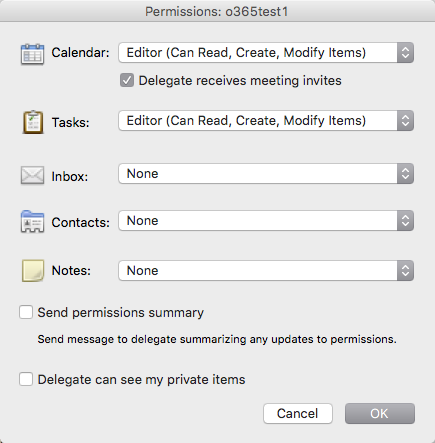Viewport: 435px width, 443px height.
Task: Click the Permissions: o365test1 title bar
Action: pos(217,11)
